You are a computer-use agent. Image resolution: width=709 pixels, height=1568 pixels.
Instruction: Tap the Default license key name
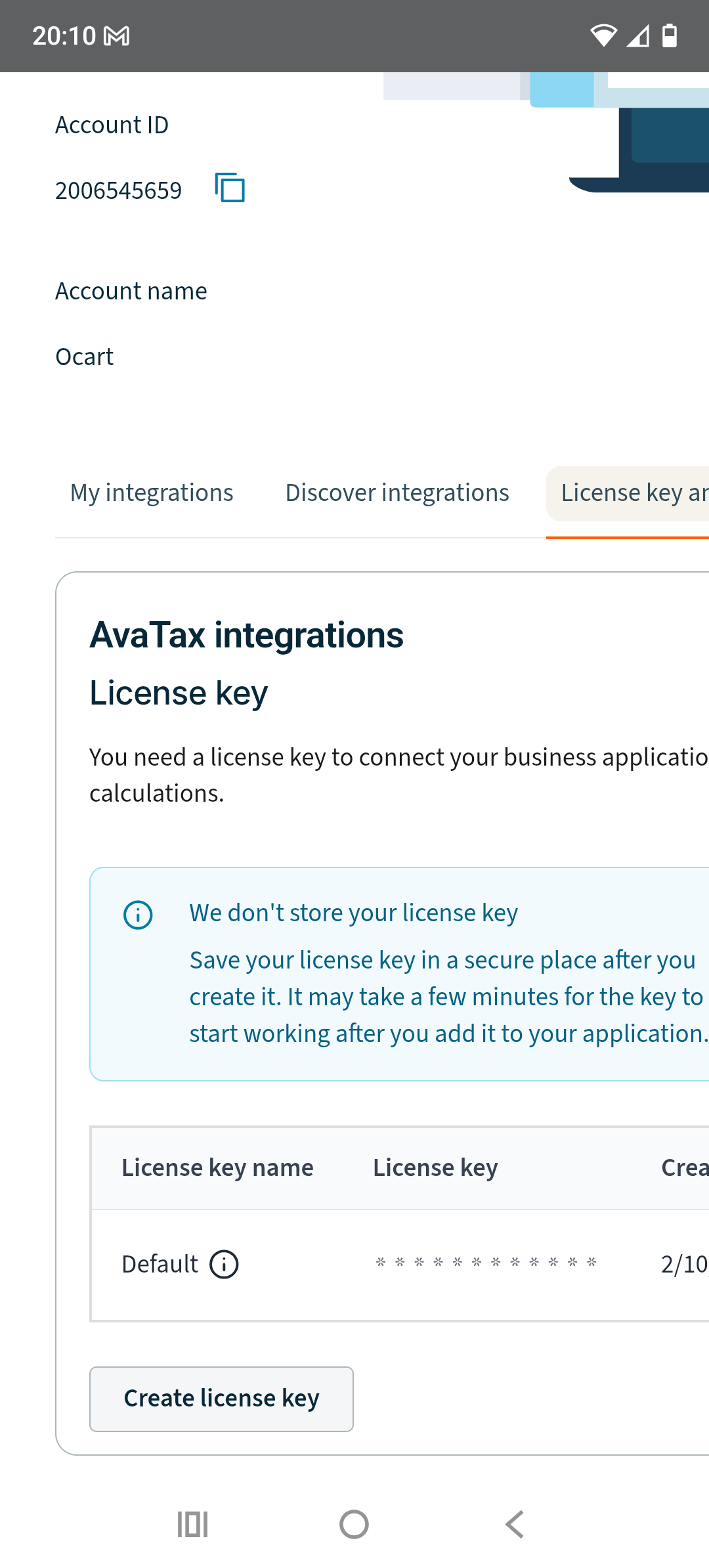[x=160, y=1264]
